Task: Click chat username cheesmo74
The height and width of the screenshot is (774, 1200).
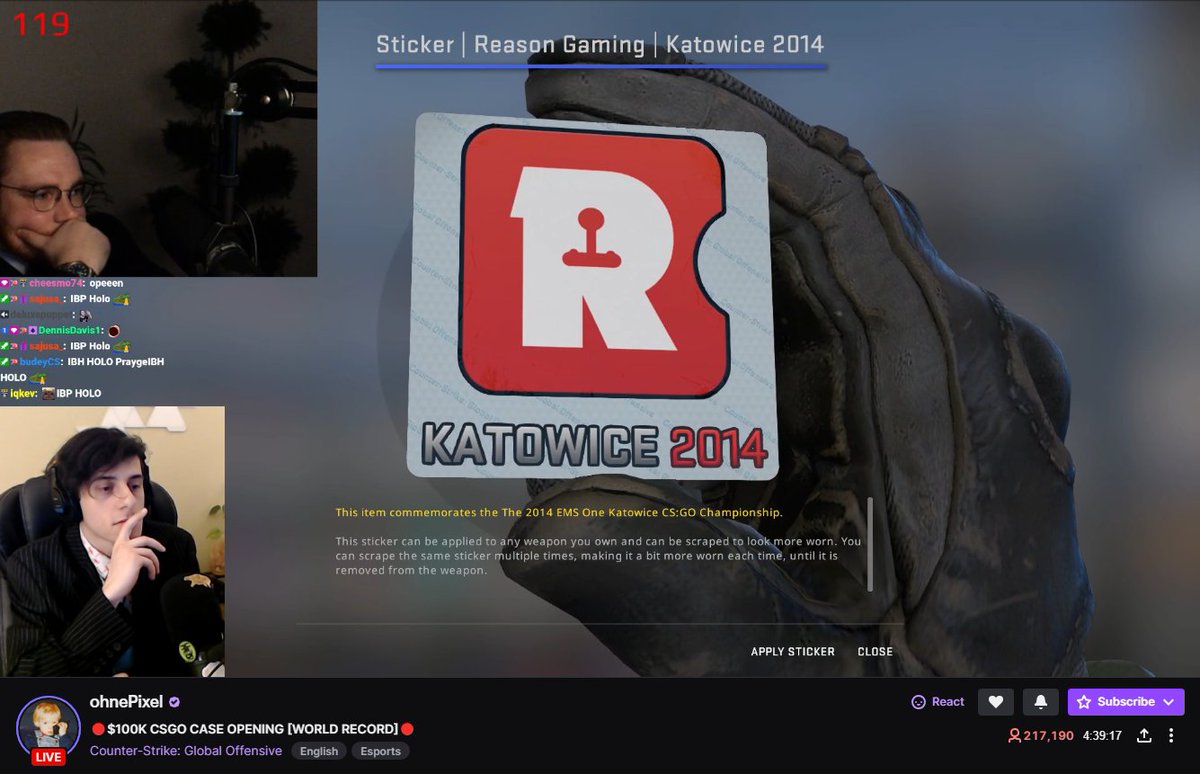Action: click(56, 283)
